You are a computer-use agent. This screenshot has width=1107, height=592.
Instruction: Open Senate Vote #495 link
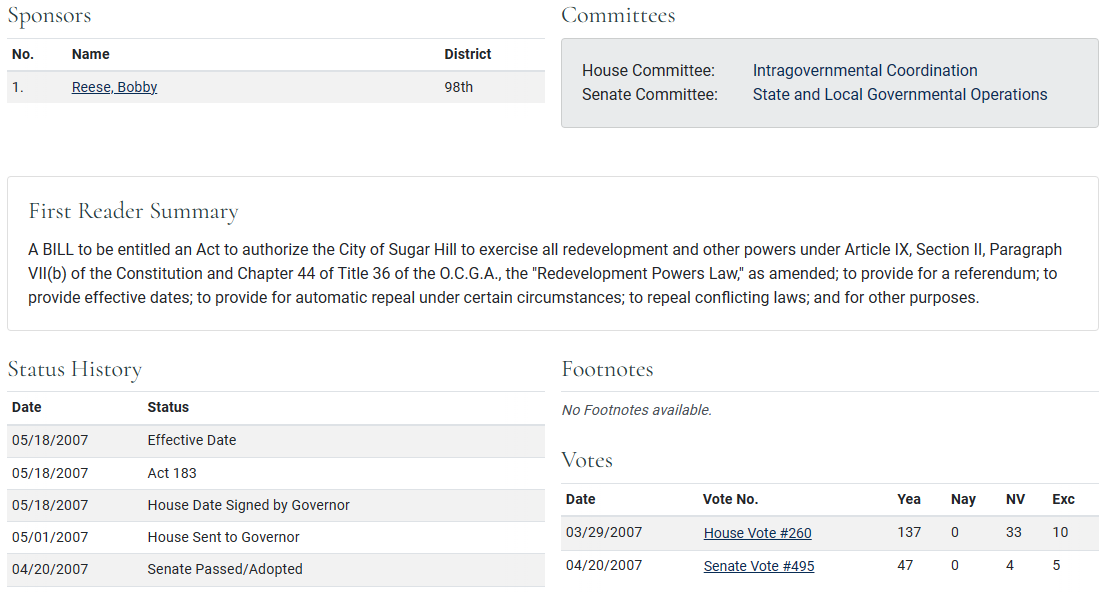(x=759, y=566)
